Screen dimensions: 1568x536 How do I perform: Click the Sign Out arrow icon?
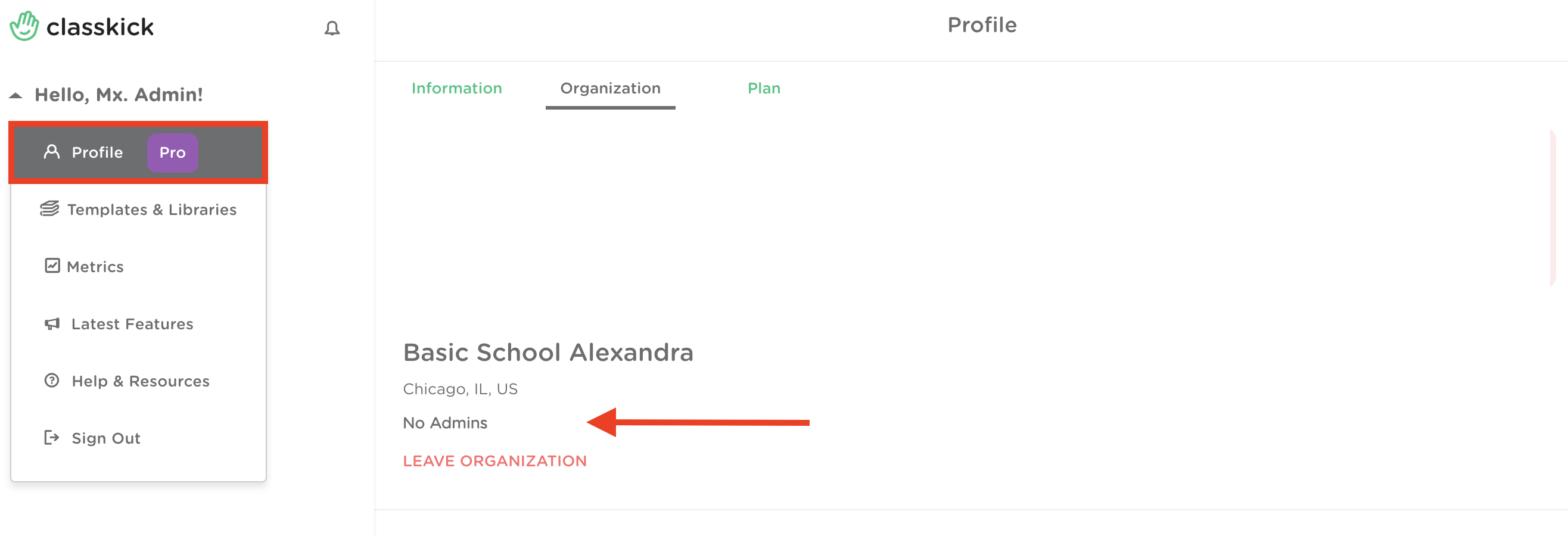[x=52, y=438]
